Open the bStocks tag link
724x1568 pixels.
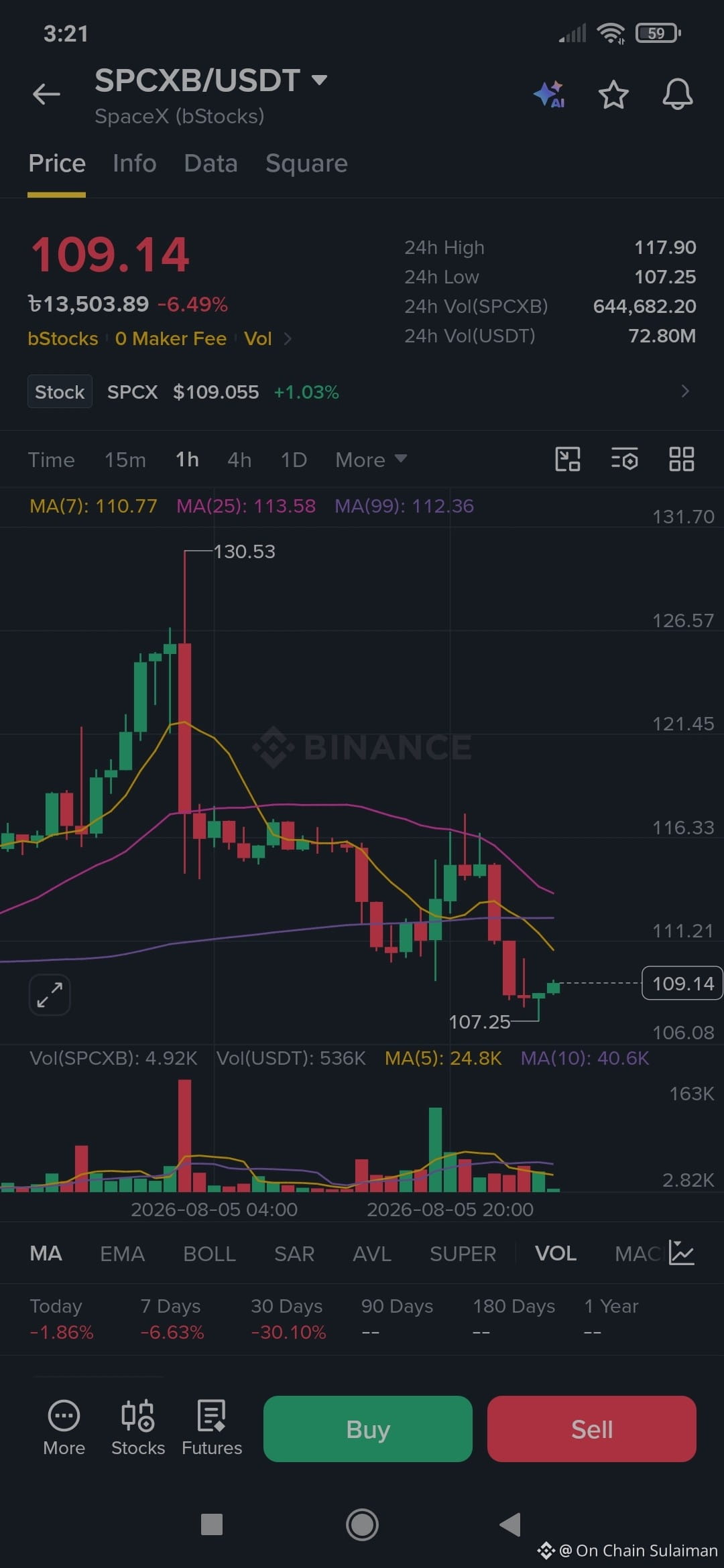coord(63,338)
